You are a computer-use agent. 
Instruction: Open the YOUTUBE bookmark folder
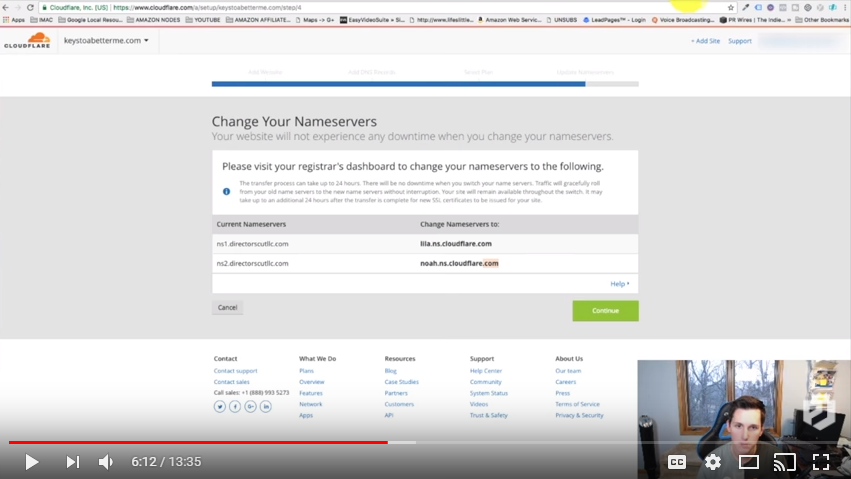tap(203, 20)
